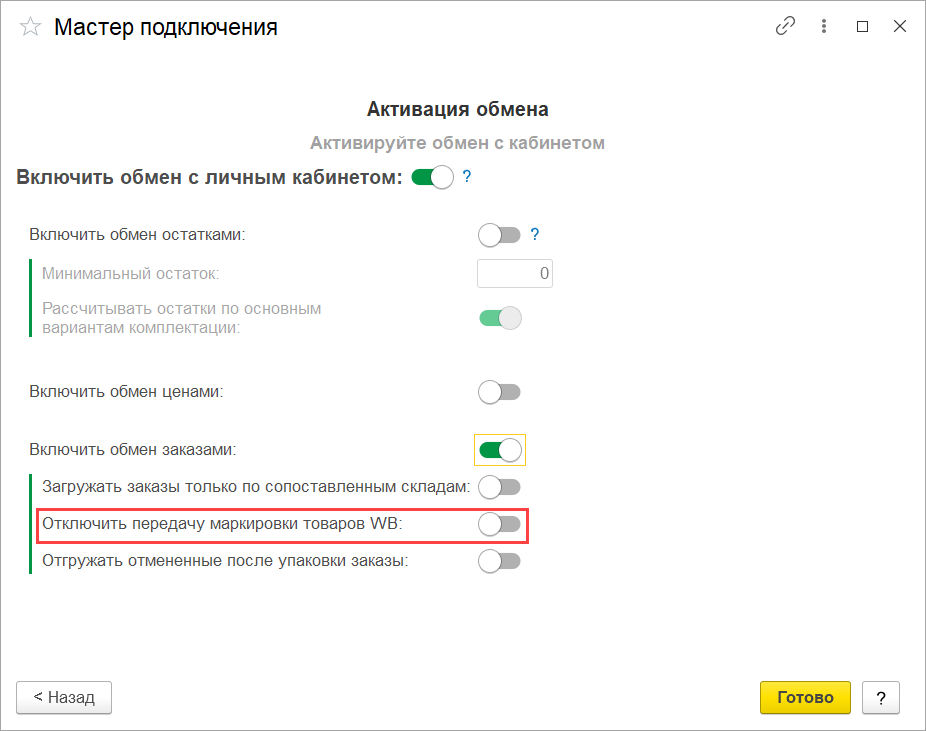Click the Мастер подключения title text
The width and height of the screenshot is (926, 731).
click(166, 27)
